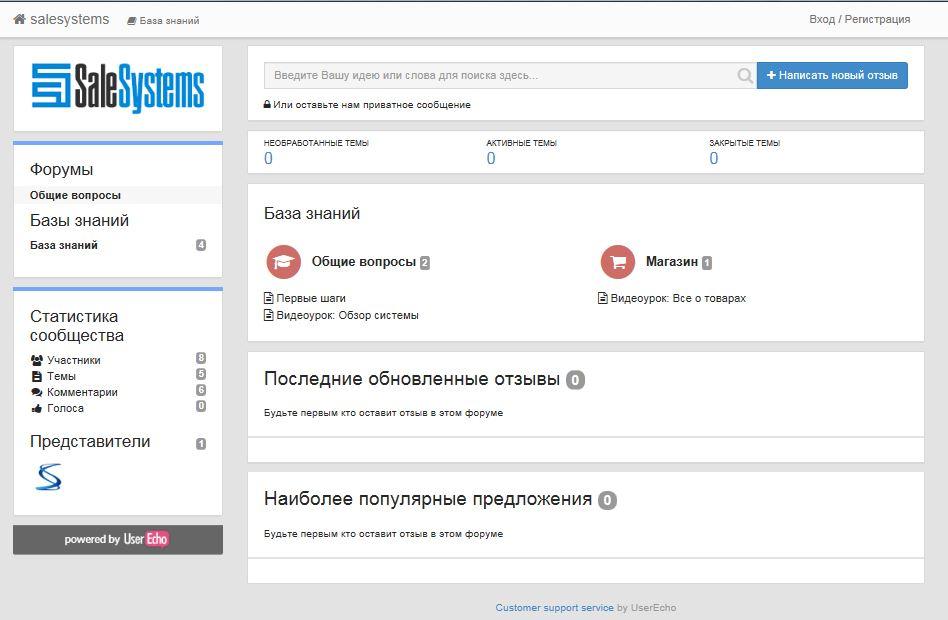Click badge 1 next to Магазин category

pos(707,263)
